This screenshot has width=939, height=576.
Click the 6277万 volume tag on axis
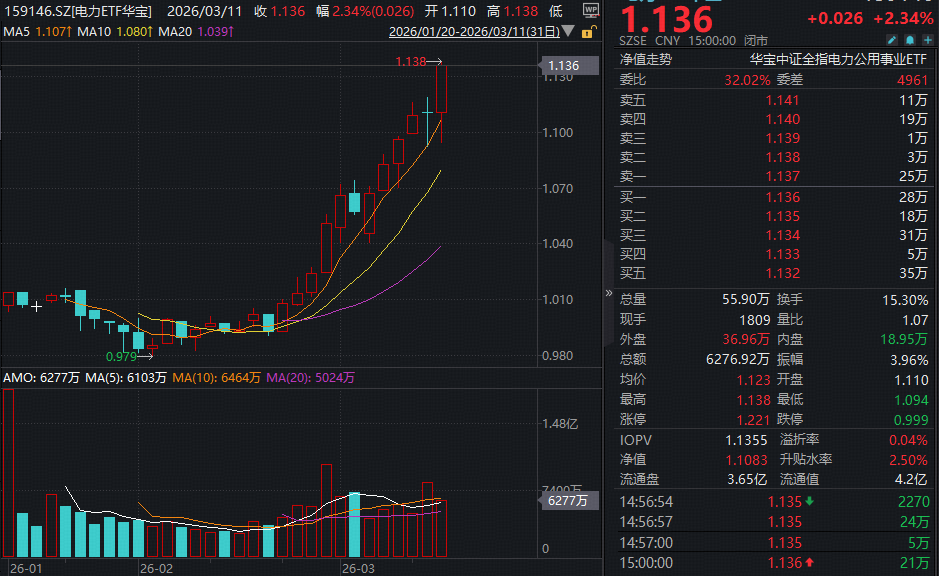coord(565,502)
